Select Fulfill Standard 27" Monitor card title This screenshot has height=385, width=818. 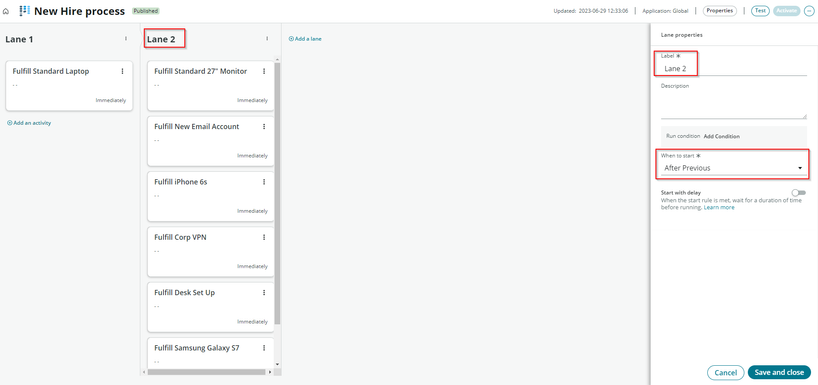pyautogui.click(x=201, y=71)
